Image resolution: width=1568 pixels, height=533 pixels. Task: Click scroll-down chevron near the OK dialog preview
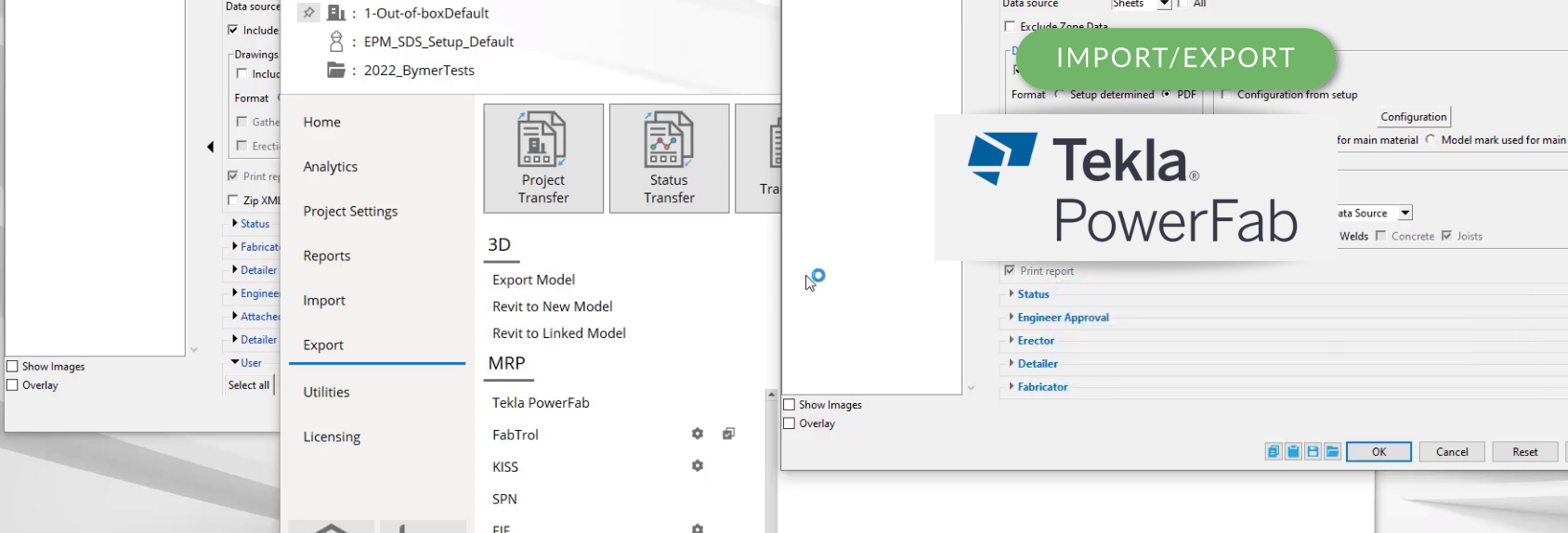pyautogui.click(x=972, y=388)
